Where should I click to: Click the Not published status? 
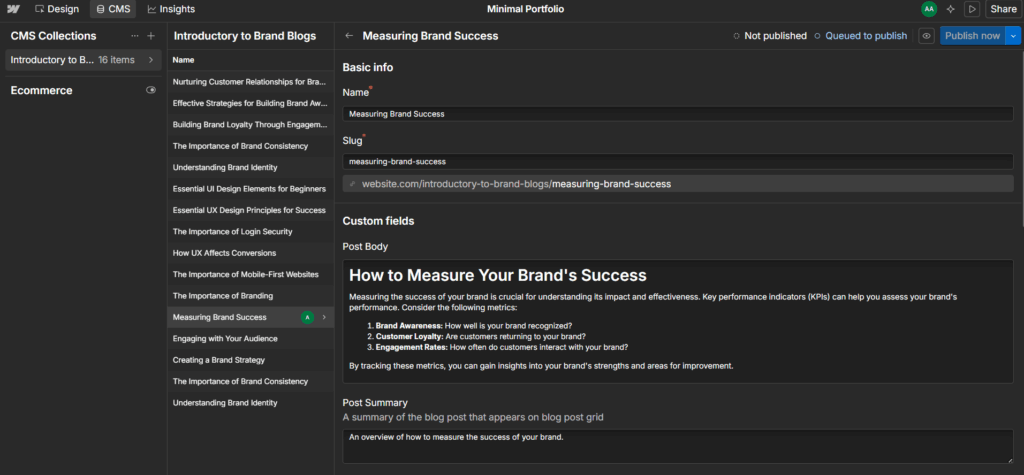coord(770,36)
